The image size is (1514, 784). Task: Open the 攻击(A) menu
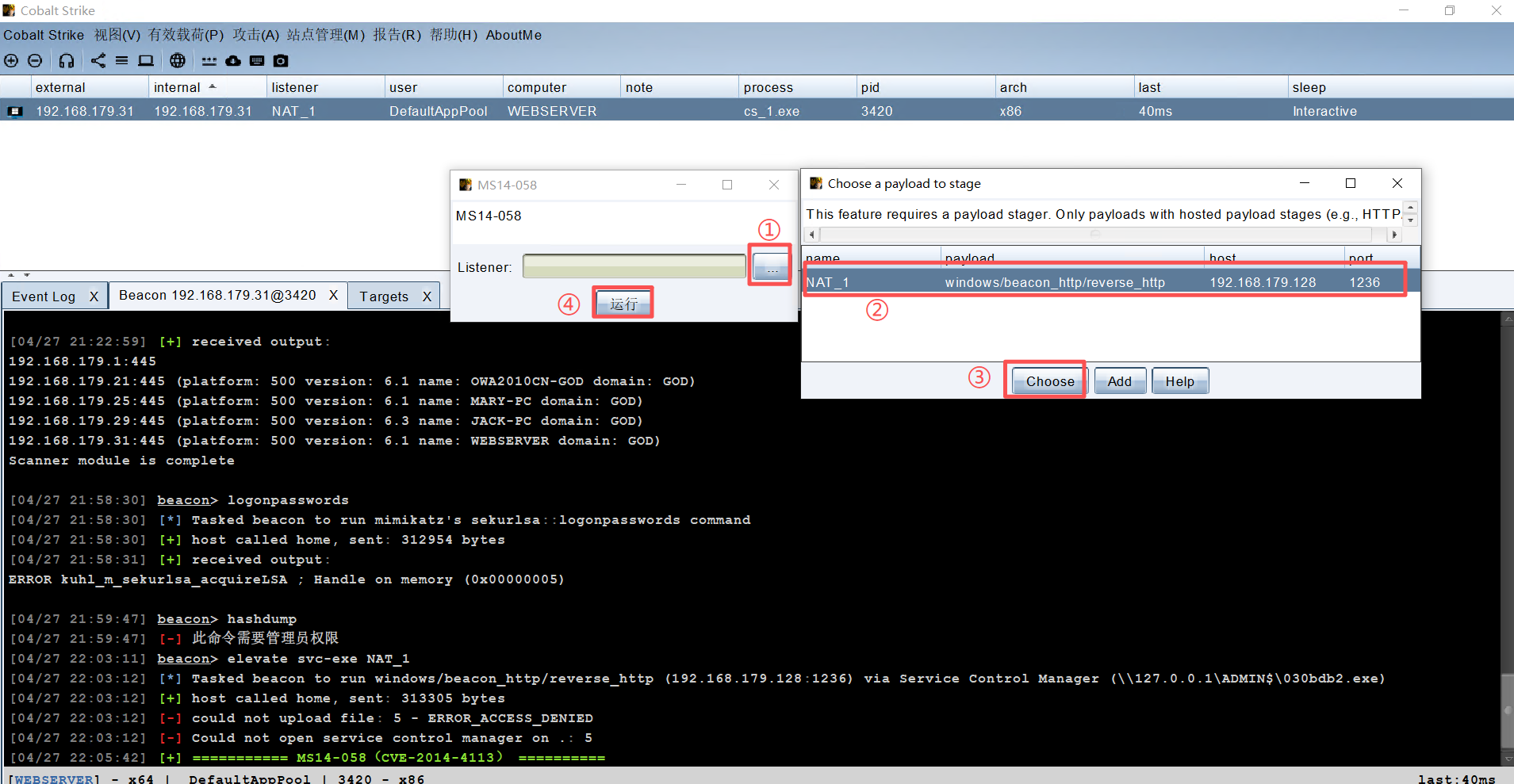(255, 35)
